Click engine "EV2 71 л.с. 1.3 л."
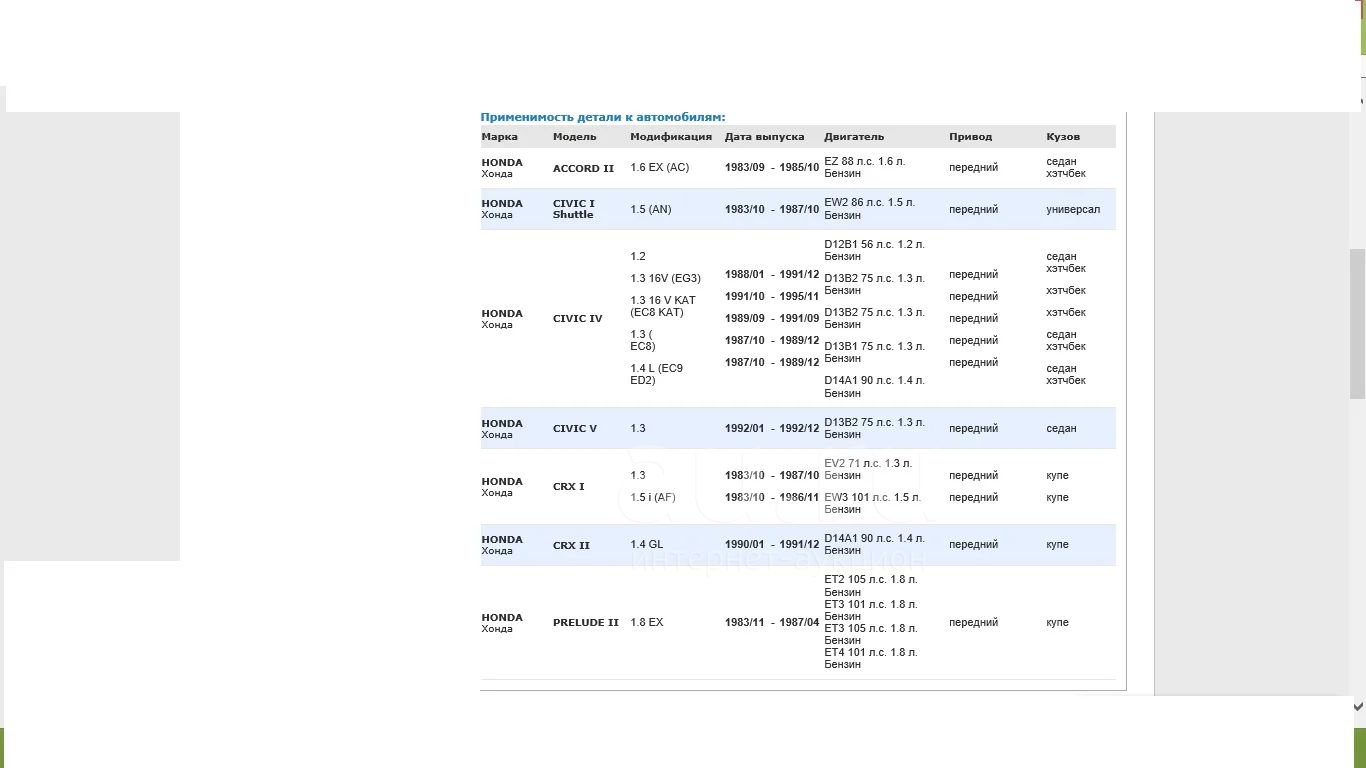 point(868,464)
